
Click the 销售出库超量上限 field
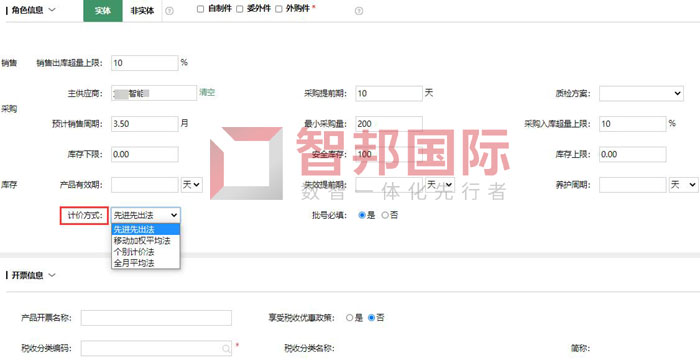click(x=145, y=63)
